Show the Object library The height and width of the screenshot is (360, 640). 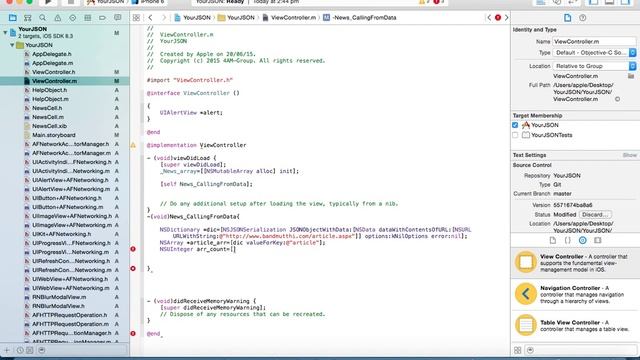[x=582, y=240]
